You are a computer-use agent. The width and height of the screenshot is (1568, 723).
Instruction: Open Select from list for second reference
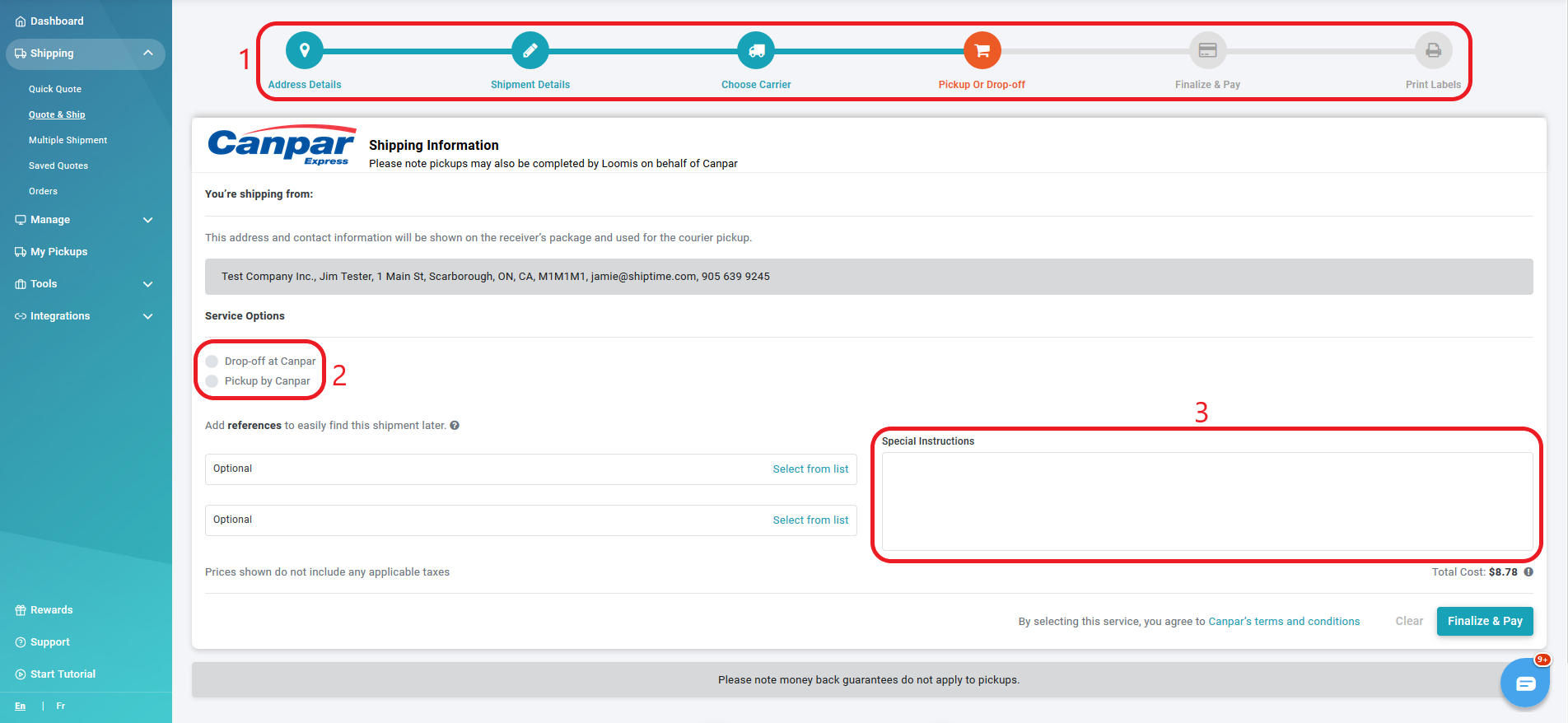(x=810, y=520)
